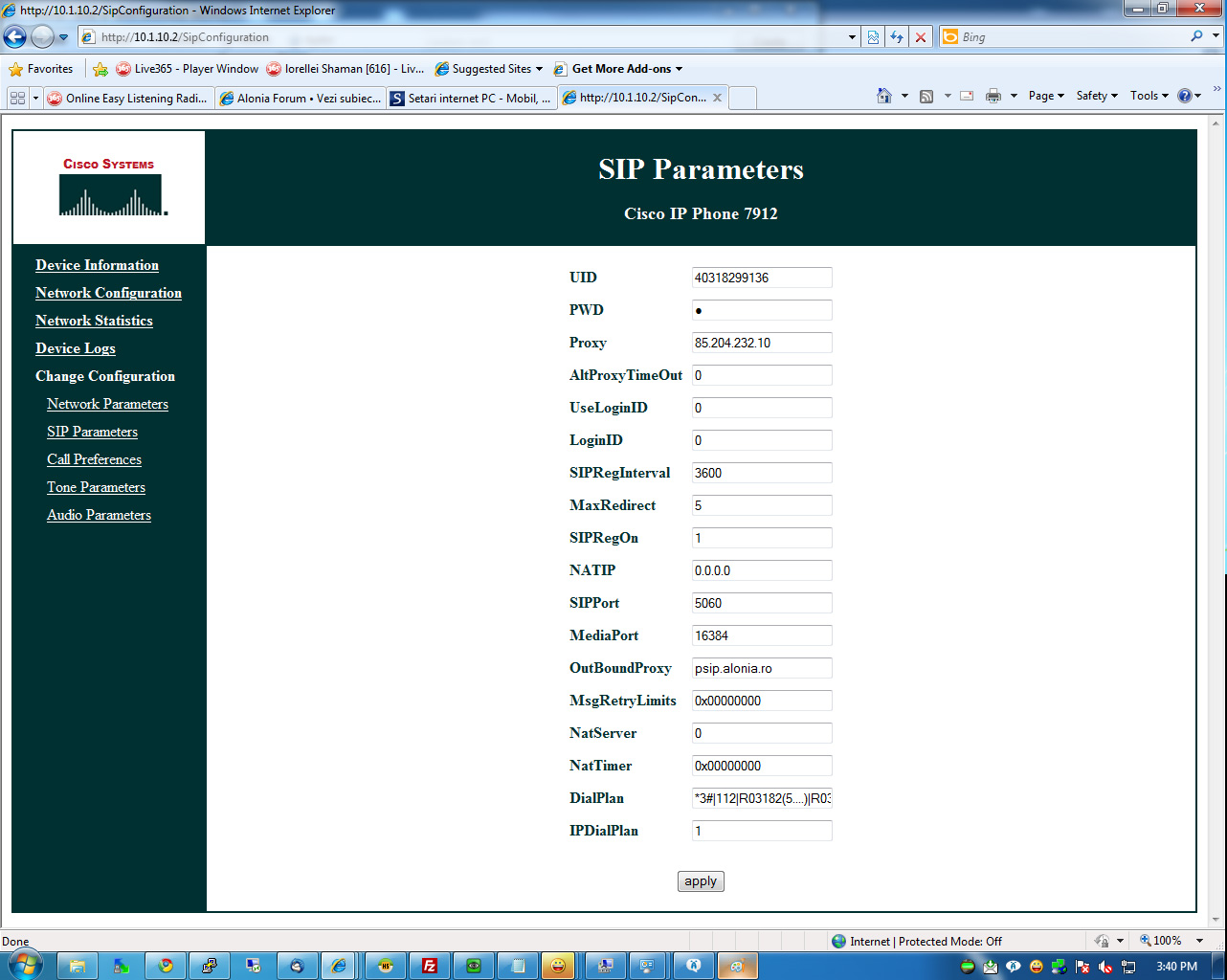
Task: Open Internet Explorer taskbar button
Action: [340, 966]
